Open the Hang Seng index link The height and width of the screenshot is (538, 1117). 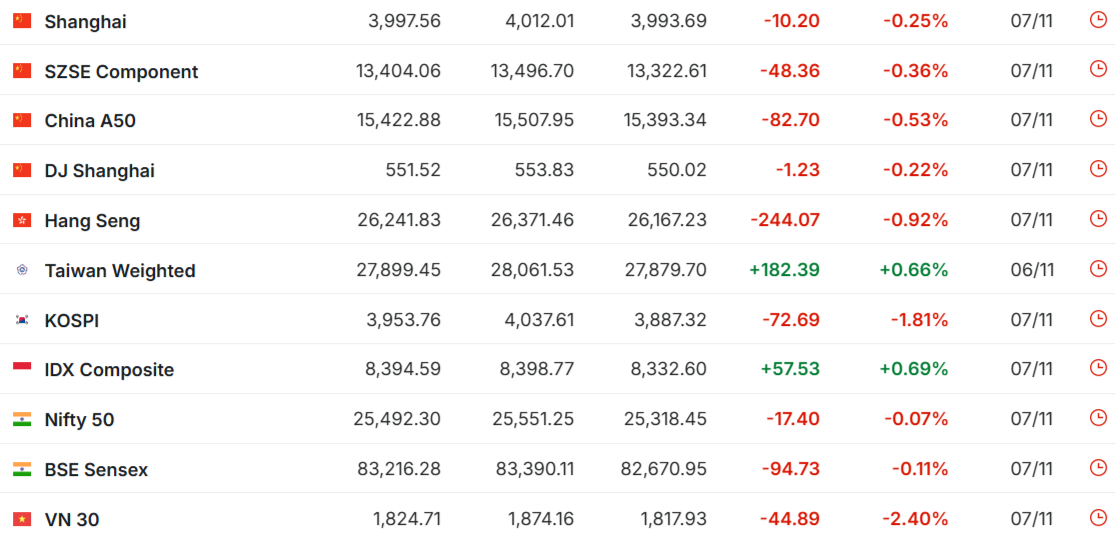tap(92, 220)
